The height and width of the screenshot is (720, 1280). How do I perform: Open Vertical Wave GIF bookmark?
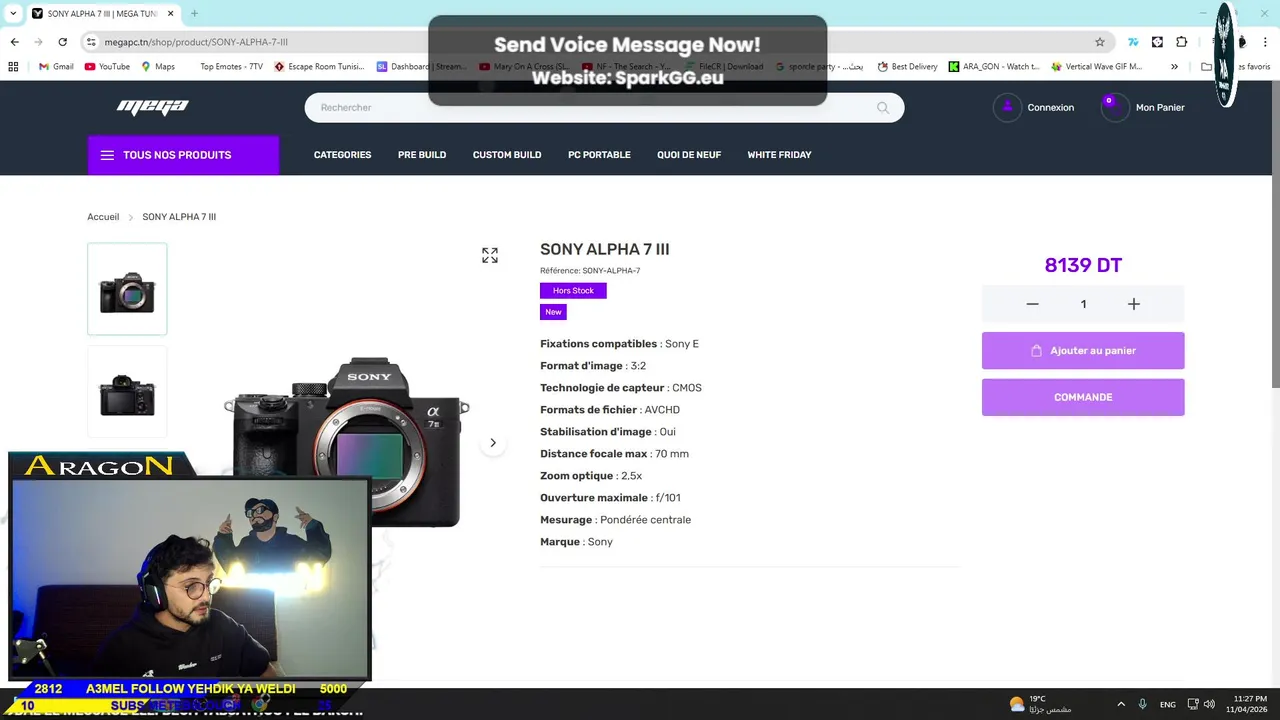[x=1096, y=67]
